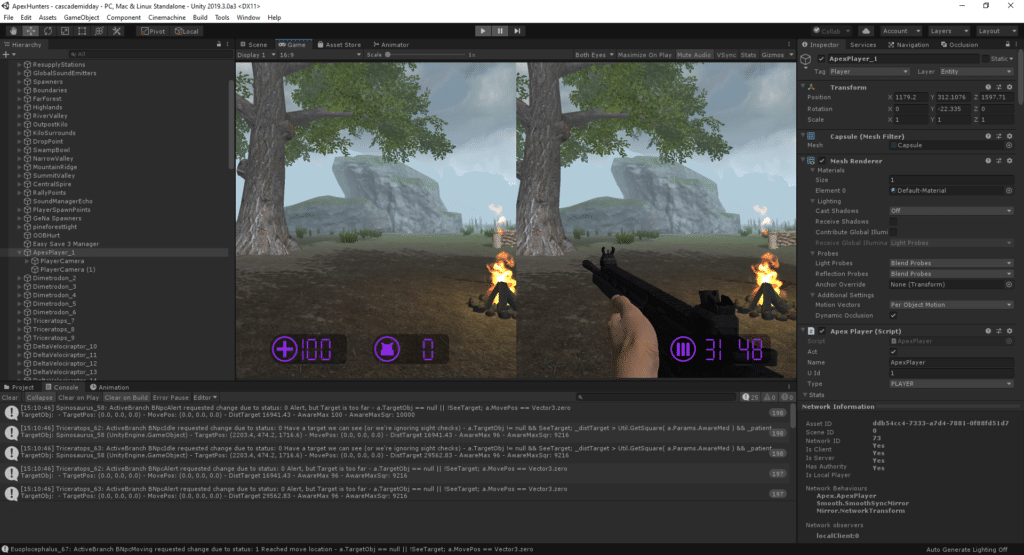Clear the Console log
The width and height of the screenshot is (1024, 555).
[x=10, y=397]
